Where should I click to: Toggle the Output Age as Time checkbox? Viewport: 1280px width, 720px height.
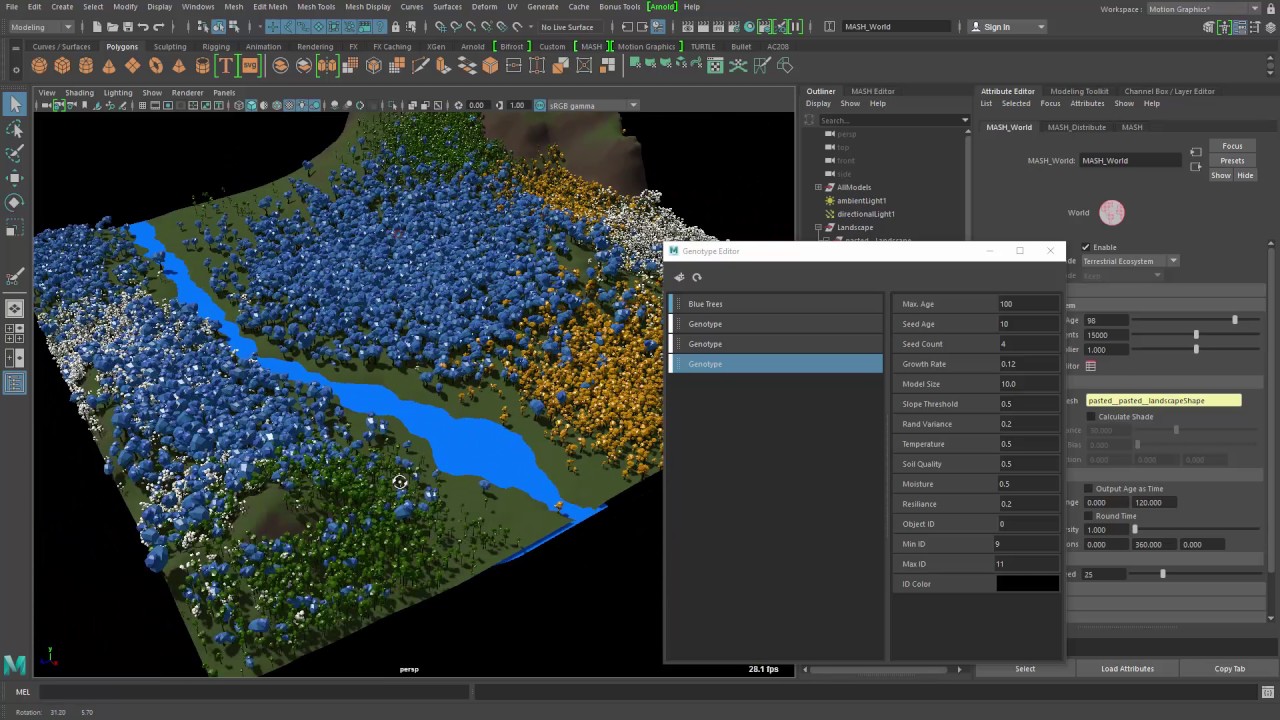[1089, 489]
